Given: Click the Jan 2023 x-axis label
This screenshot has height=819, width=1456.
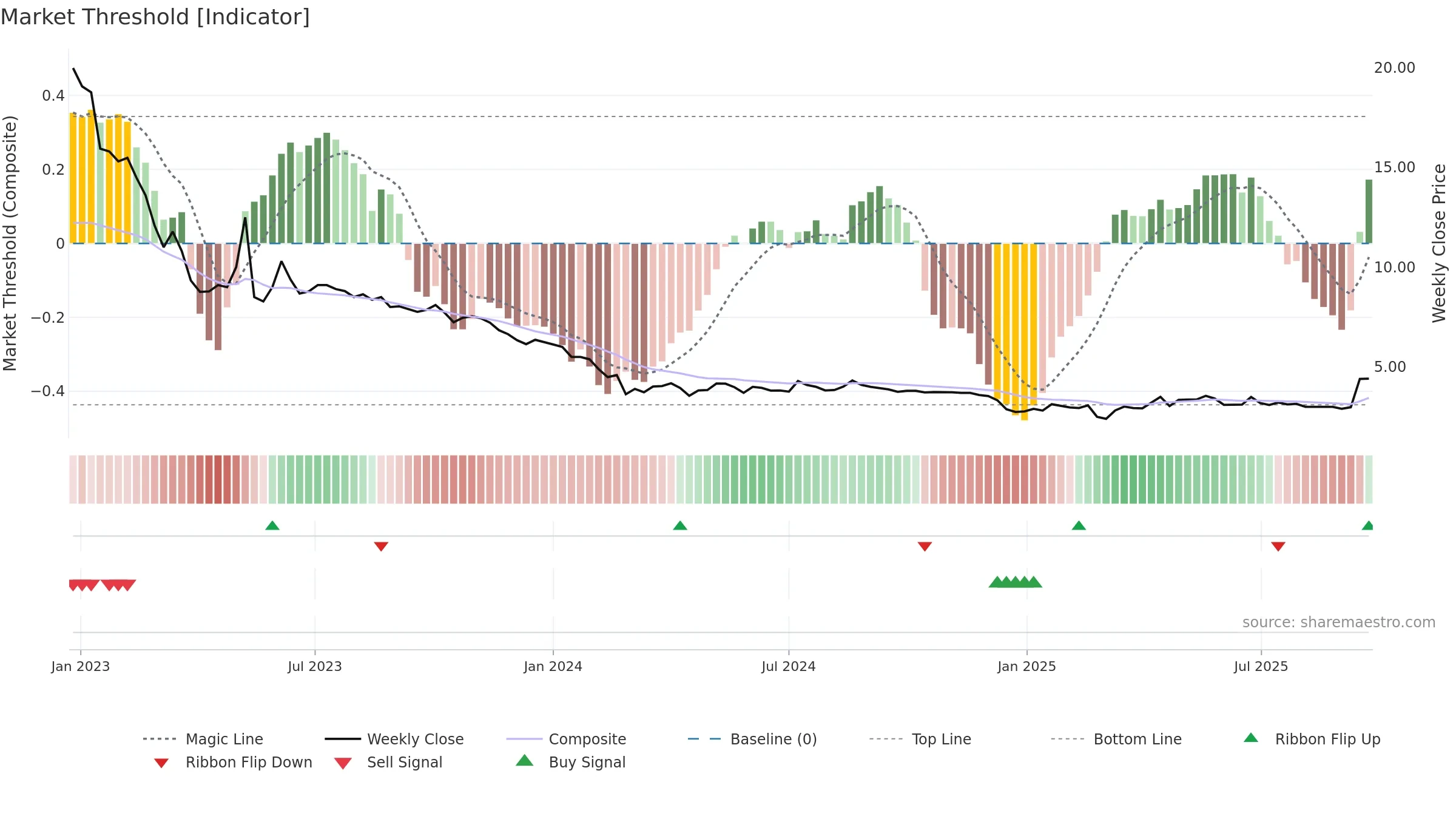Looking at the screenshot, I should point(81,667).
